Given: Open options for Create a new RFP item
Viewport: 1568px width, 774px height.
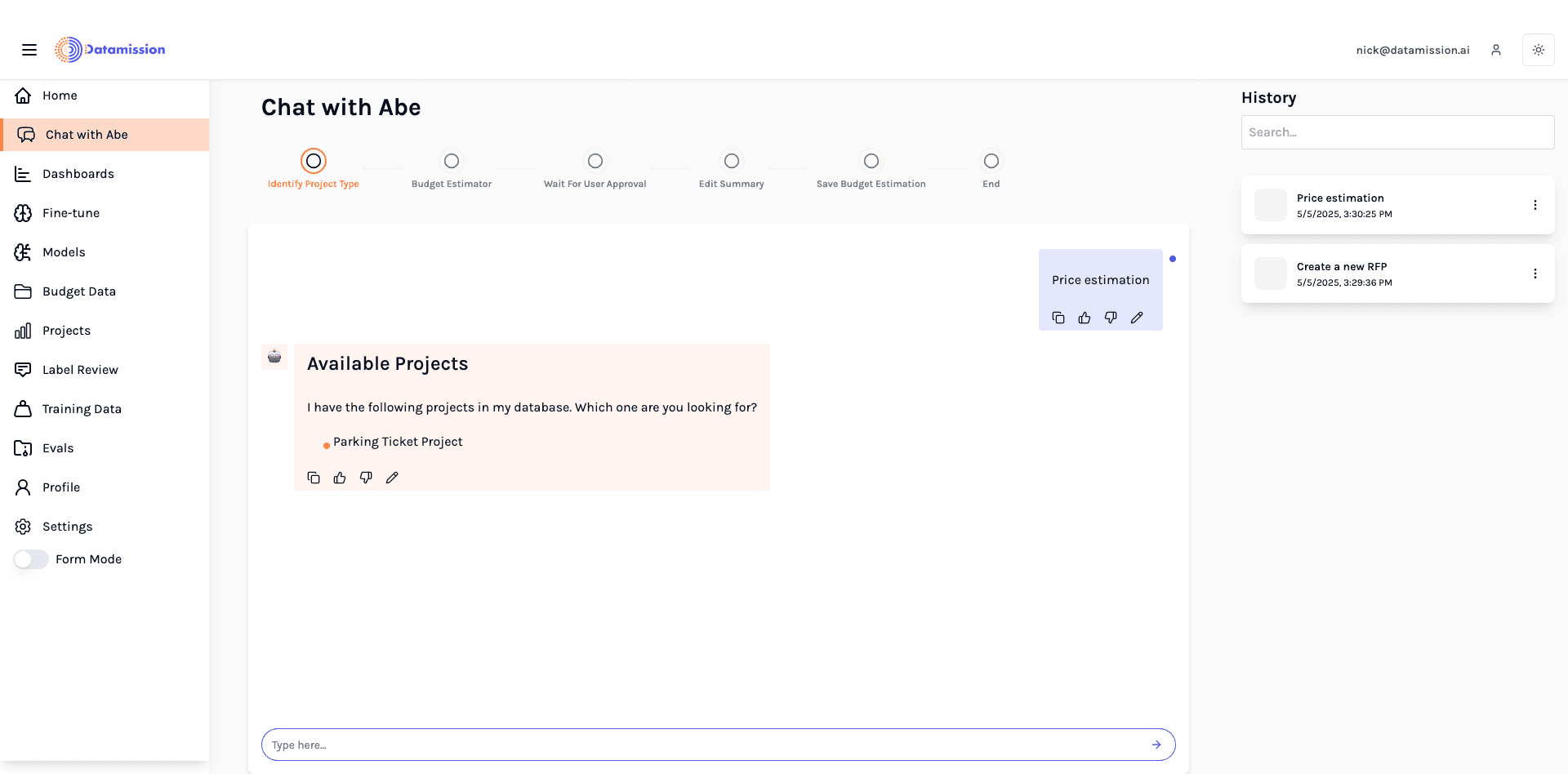Looking at the screenshot, I should pyautogui.click(x=1535, y=274).
